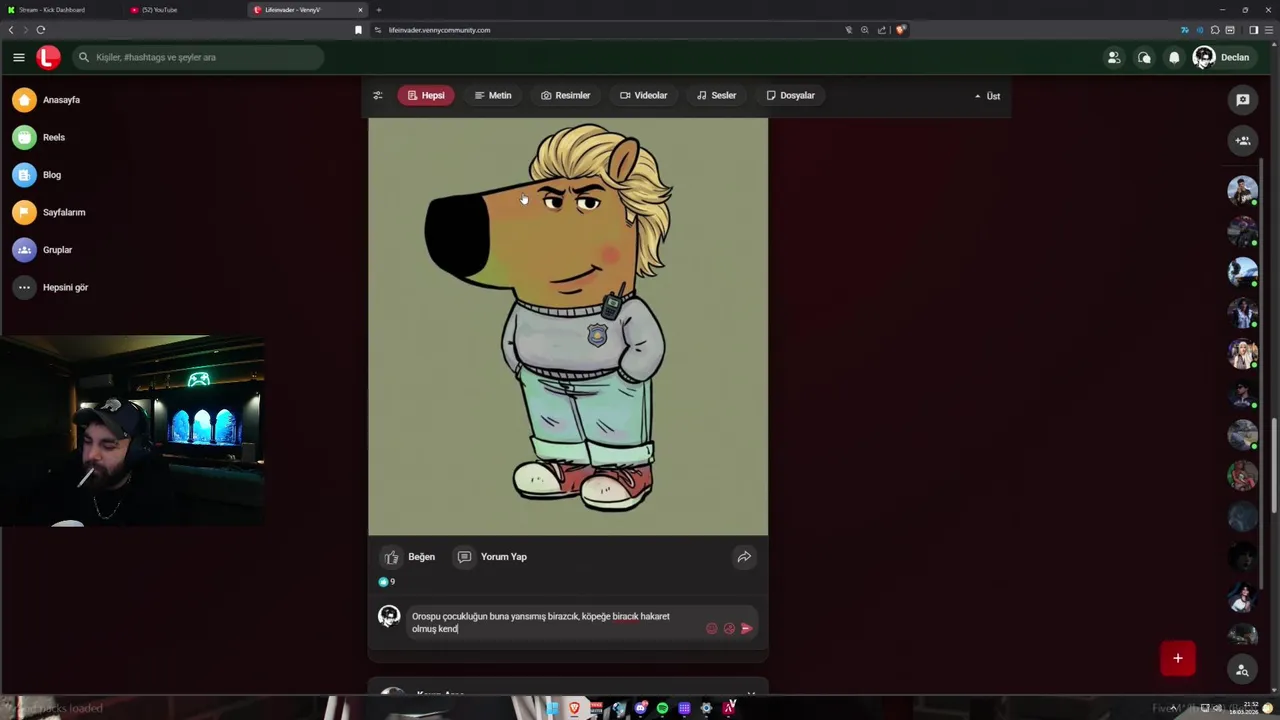View the 9 likes reaction count
Image resolution: width=1280 pixels, height=720 pixels.
386,582
